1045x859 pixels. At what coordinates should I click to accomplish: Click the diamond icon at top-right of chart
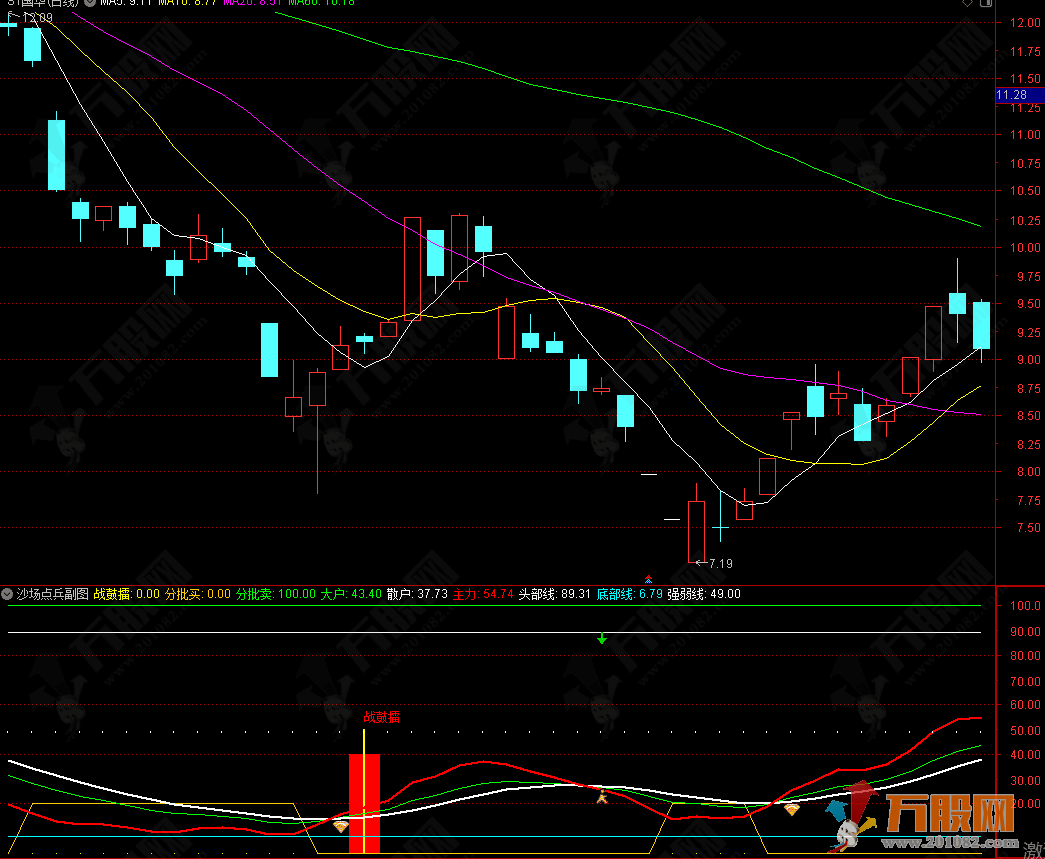(966, 4)
